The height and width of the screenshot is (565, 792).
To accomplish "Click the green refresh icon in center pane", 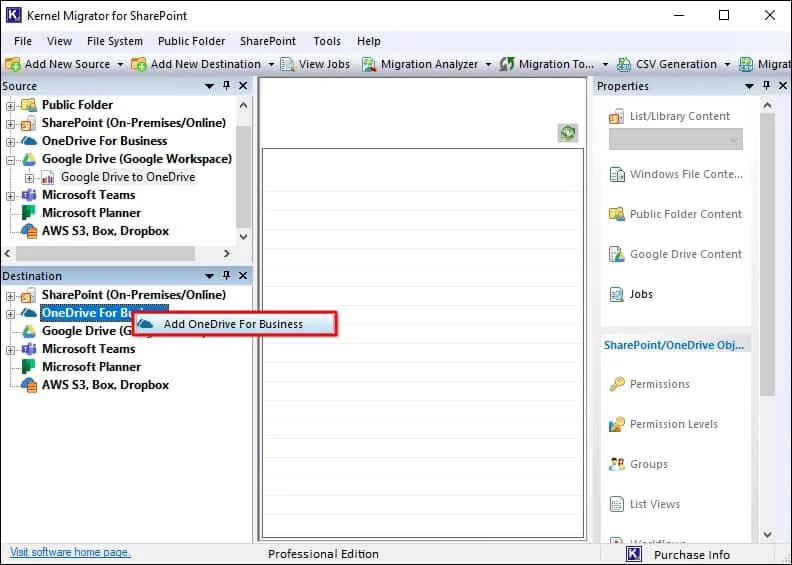I will pyautogui.click(x=568, y=133).
